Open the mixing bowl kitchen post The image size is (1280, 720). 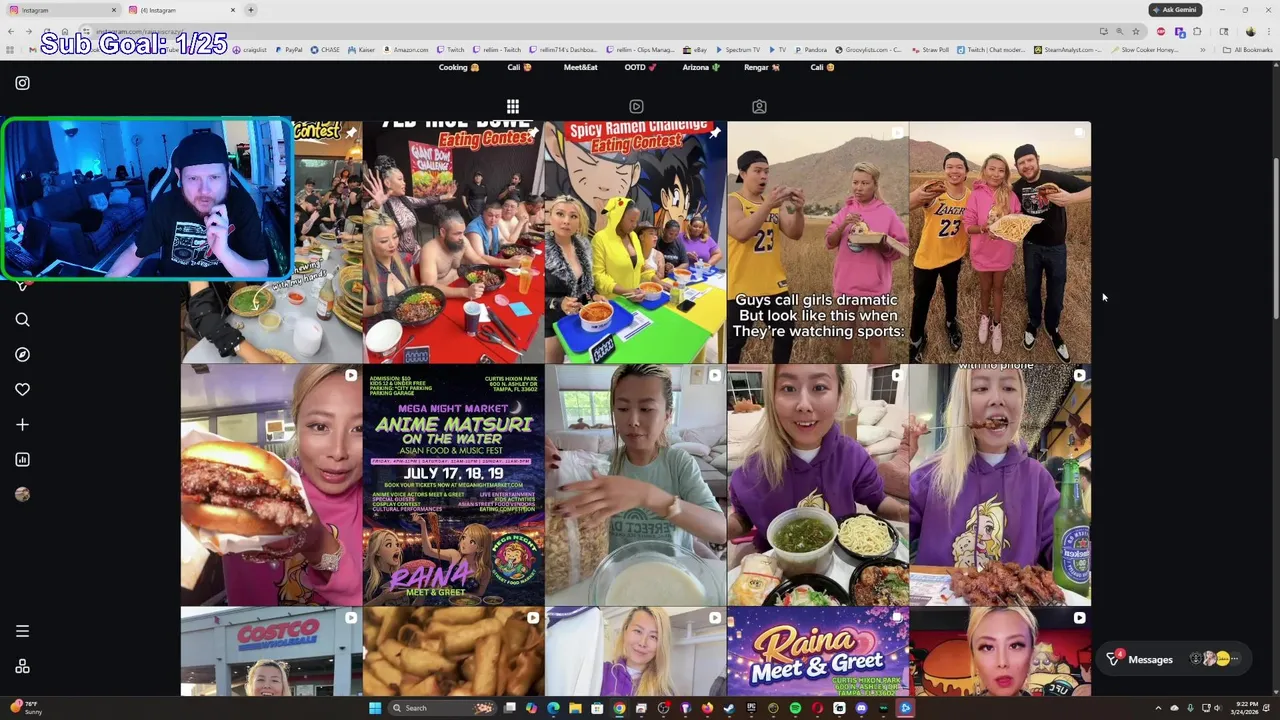[636, 485]
